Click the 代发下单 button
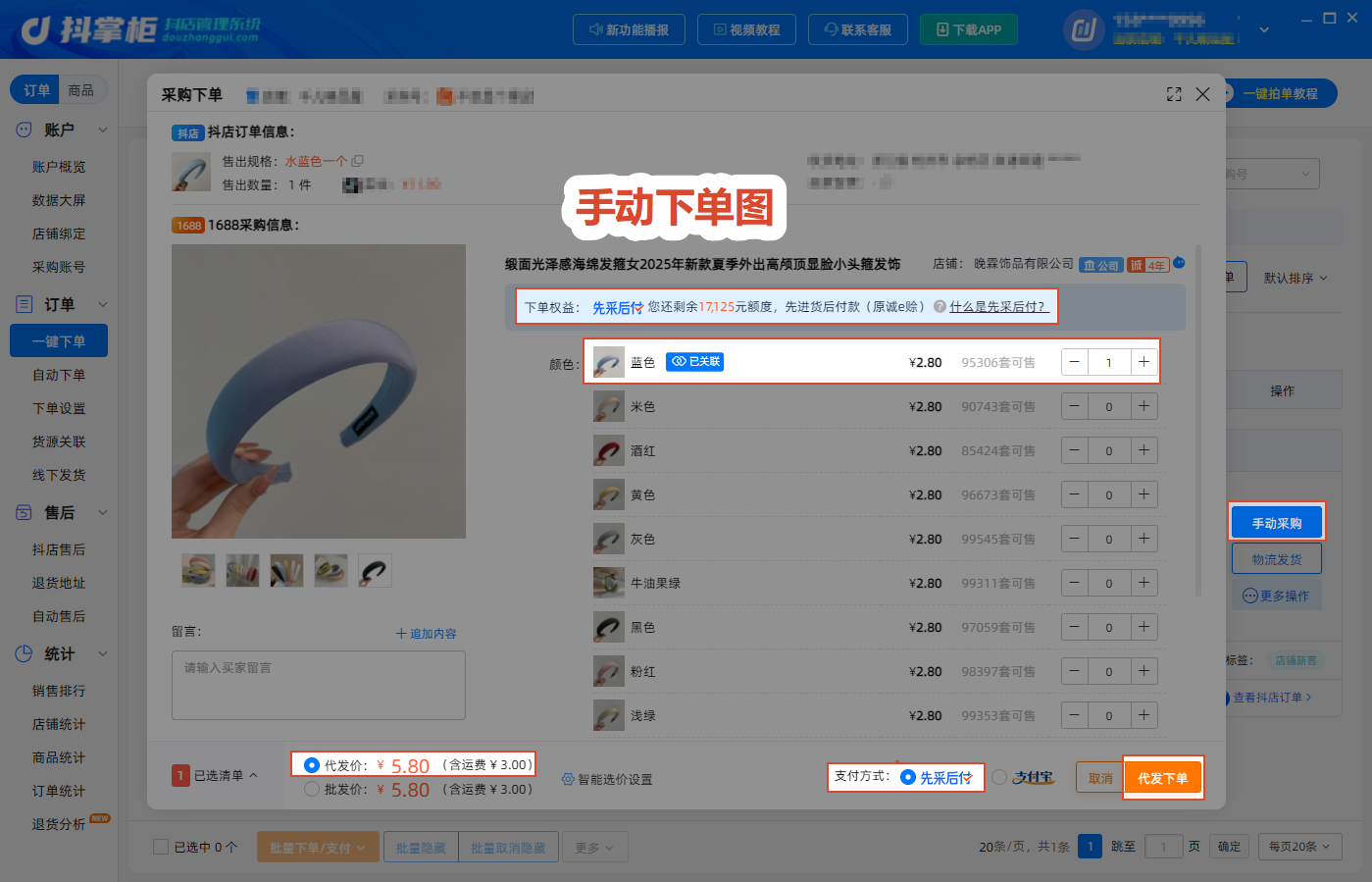The image size is (1372, 882). click(1162, 778)
